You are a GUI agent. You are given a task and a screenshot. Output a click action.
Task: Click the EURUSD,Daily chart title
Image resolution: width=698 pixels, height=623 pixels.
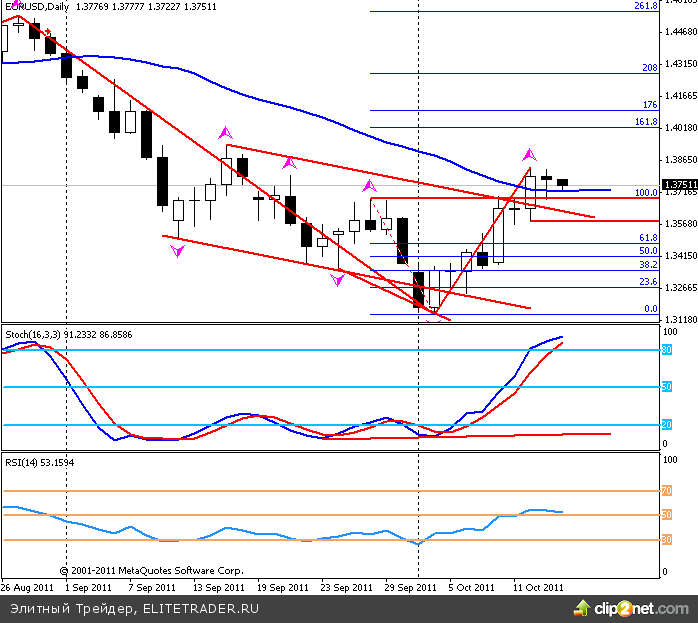pyautogui.click(x=32, y=7)
